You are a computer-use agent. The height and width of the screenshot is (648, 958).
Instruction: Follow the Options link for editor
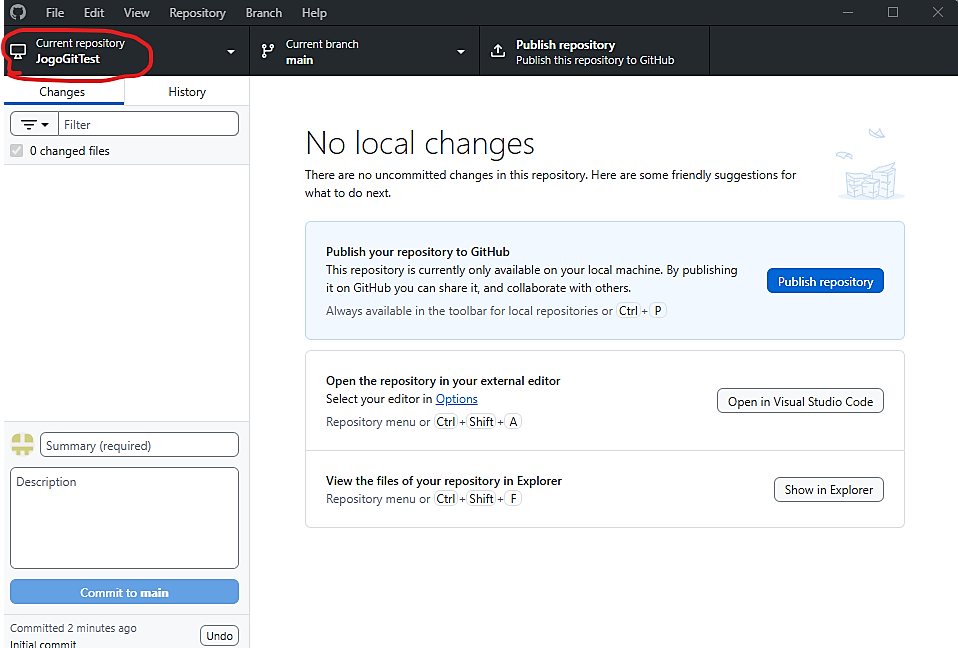[456, 399]
